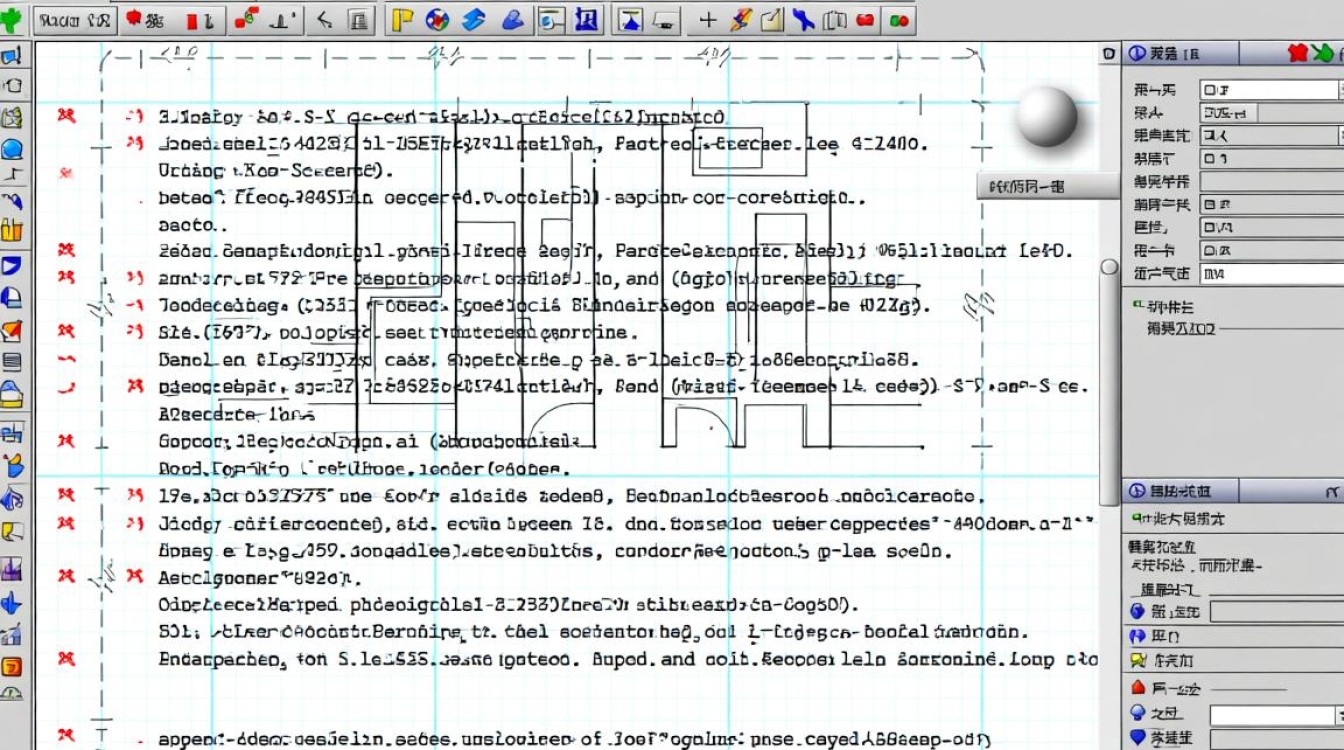Select the yellow flag toolbar icon
Image resolution: width=1344 pixels, height=750 pixels.
pos(402,20)
